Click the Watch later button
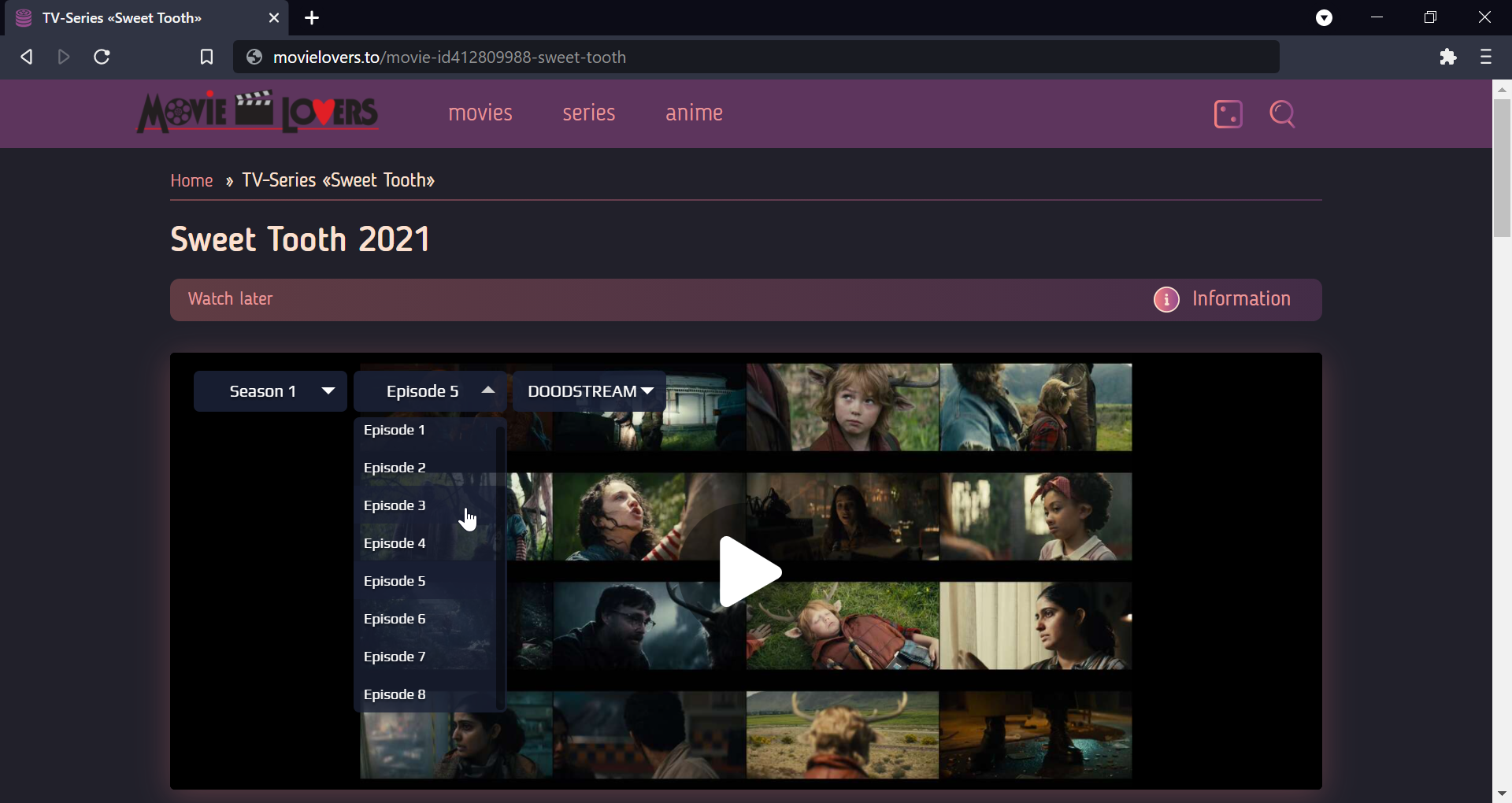 231,299
